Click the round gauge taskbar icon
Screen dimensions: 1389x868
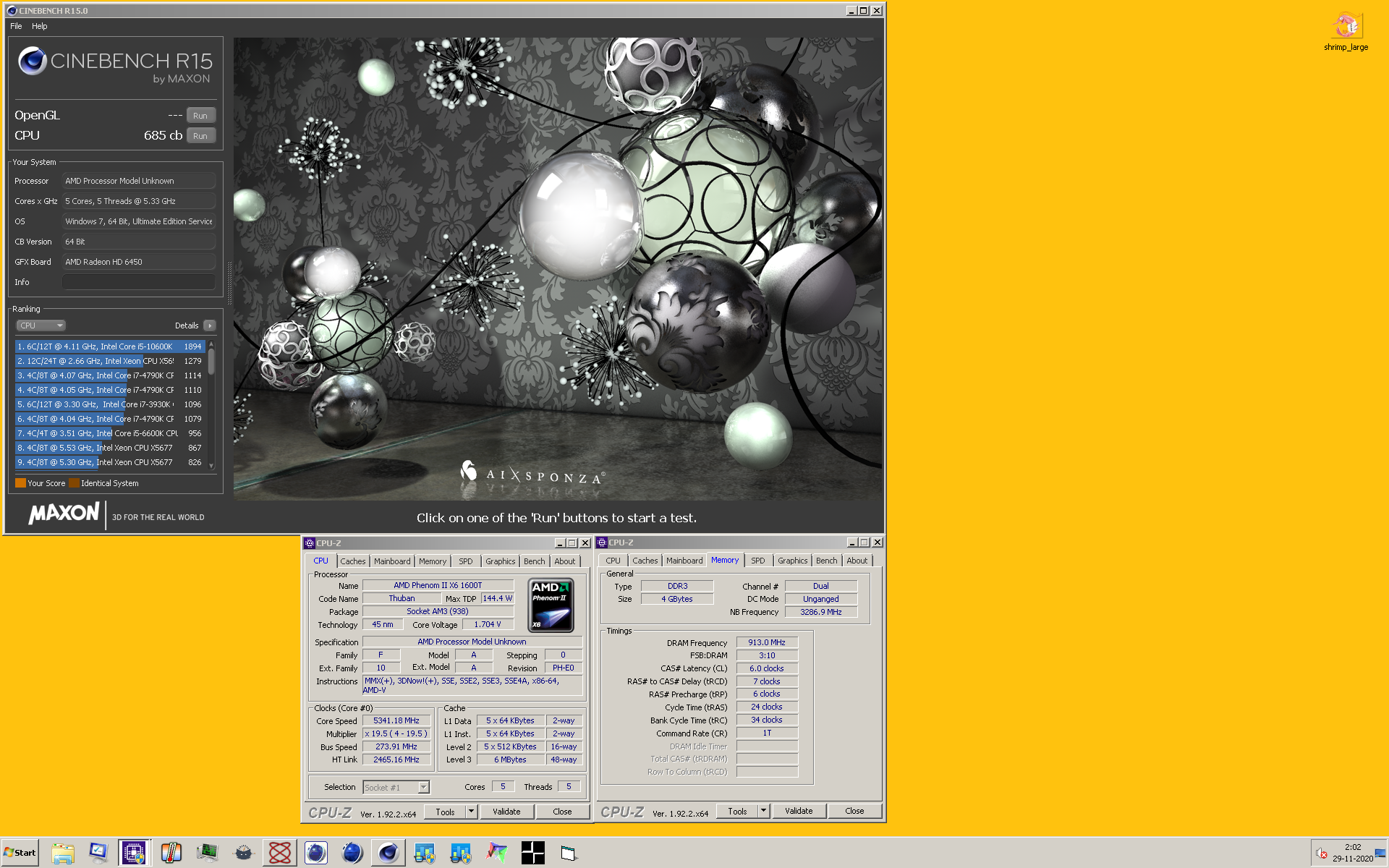244,853
